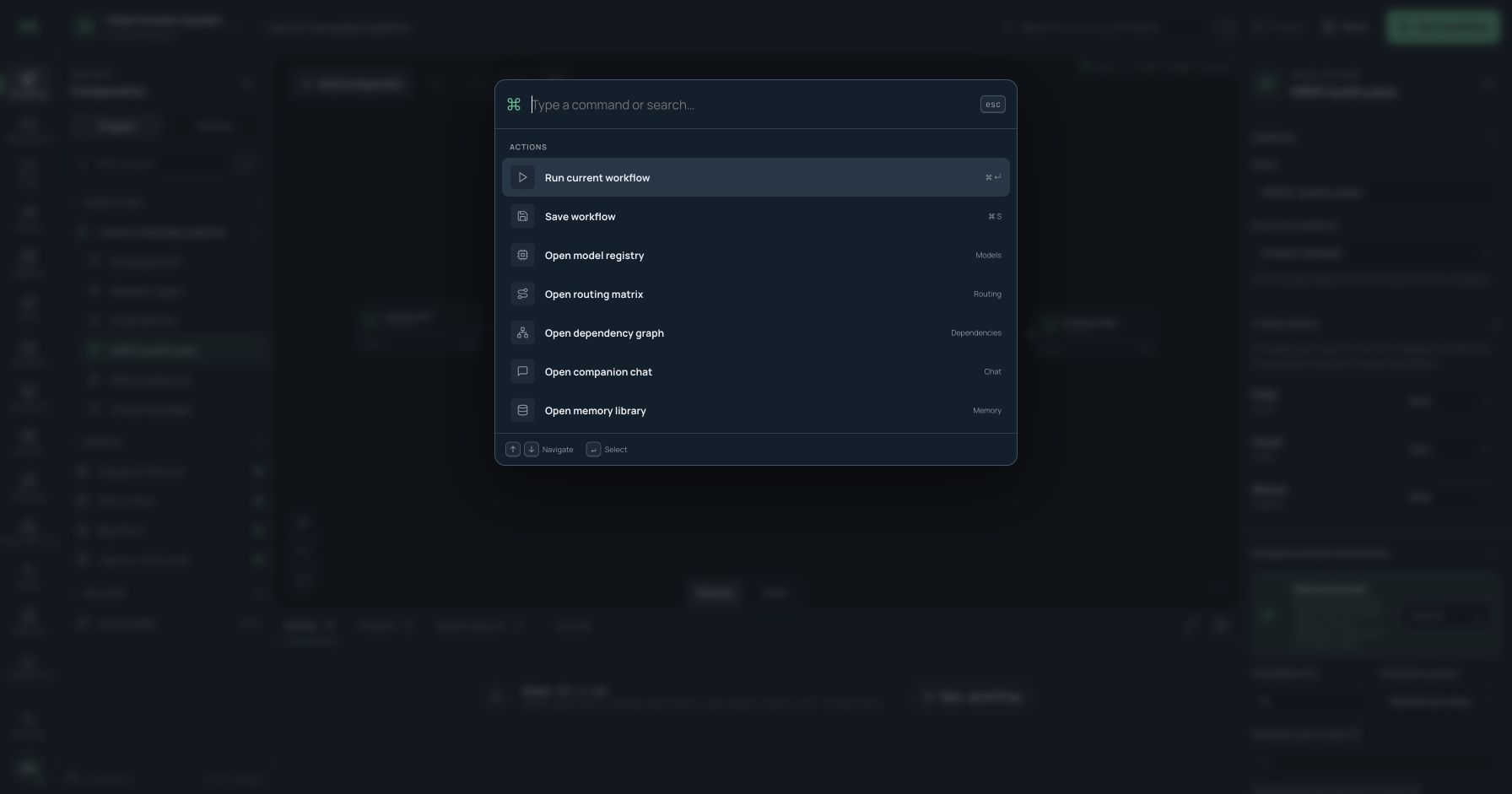Click the chip icon for model registry

pyautogui.click(x=522, y=255)
